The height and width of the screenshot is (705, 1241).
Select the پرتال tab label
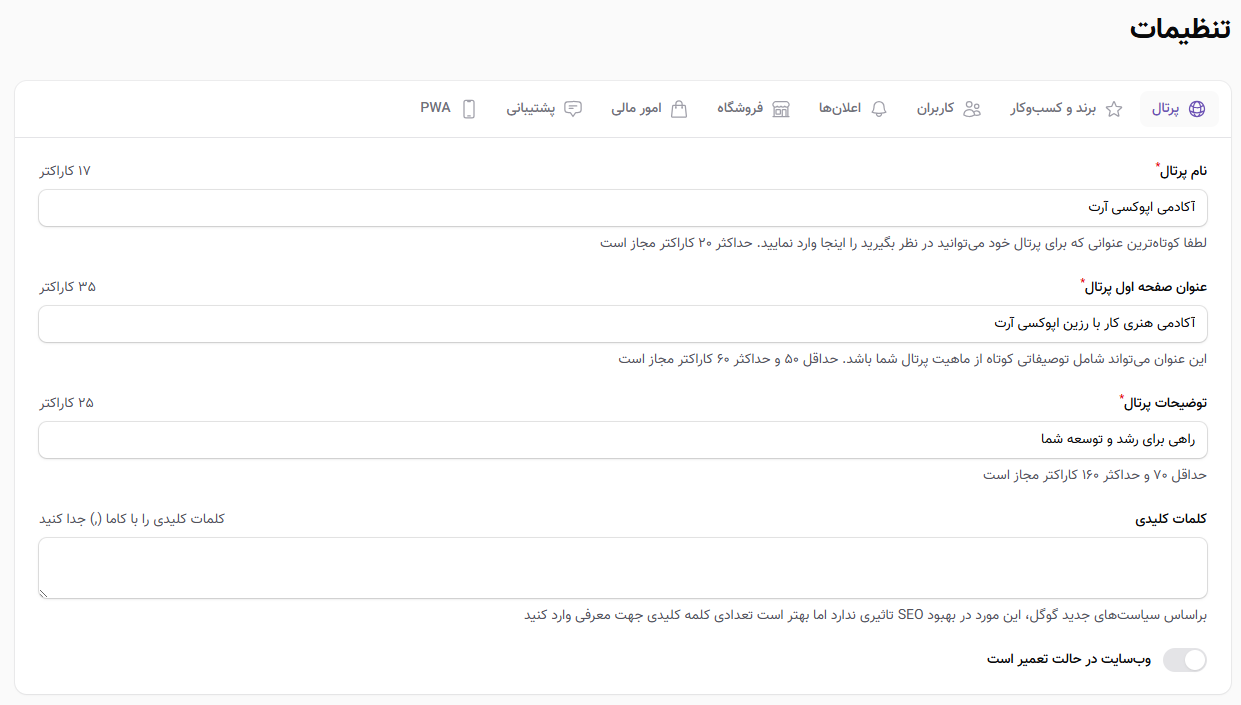point(1166,109)
